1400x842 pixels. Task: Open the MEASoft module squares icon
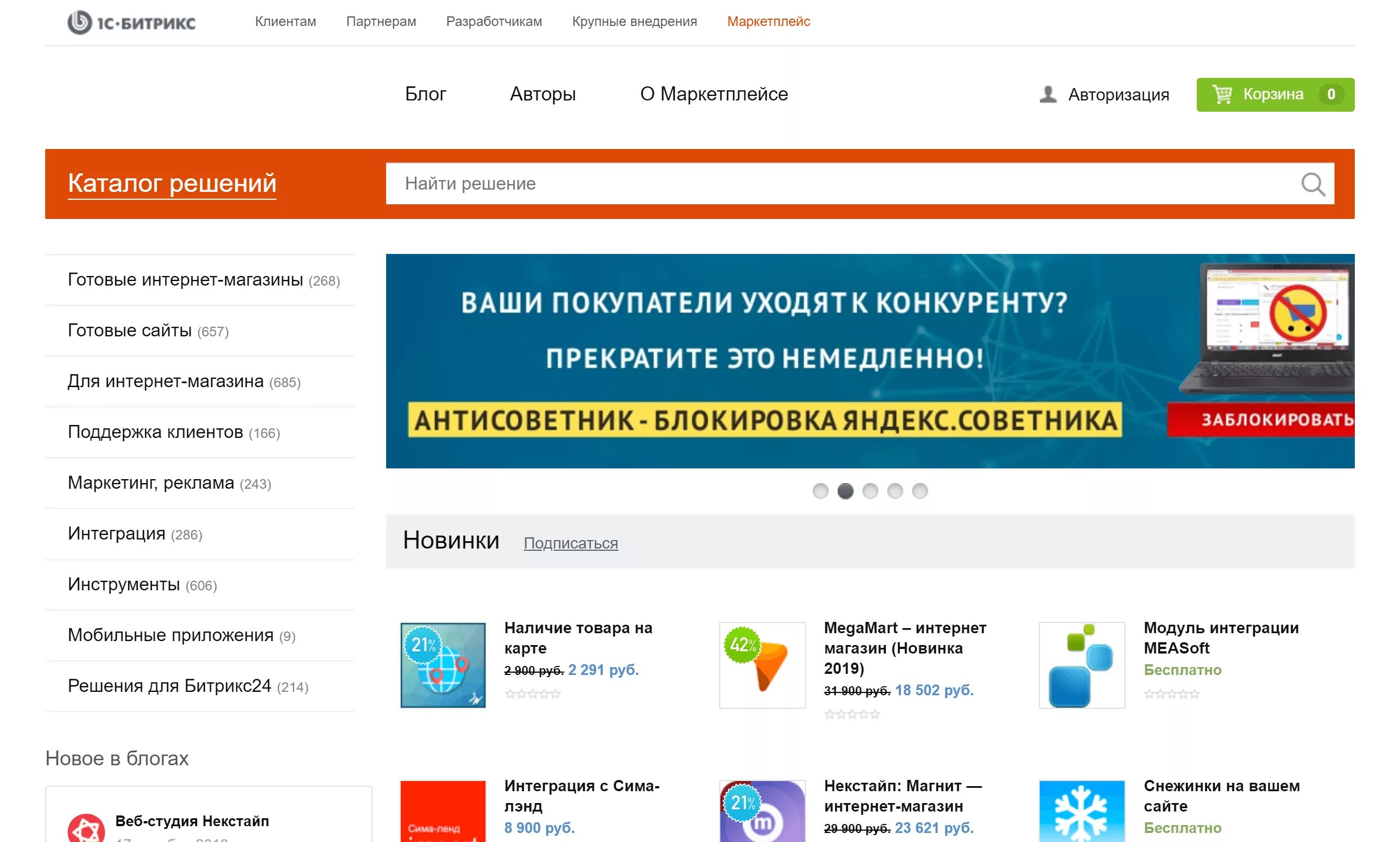pyautogui.click(x=1082, y=665)
